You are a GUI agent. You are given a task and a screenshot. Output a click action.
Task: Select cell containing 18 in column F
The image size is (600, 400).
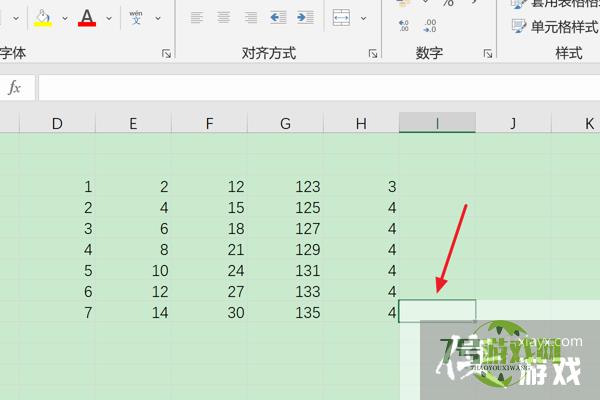[209, 229]
